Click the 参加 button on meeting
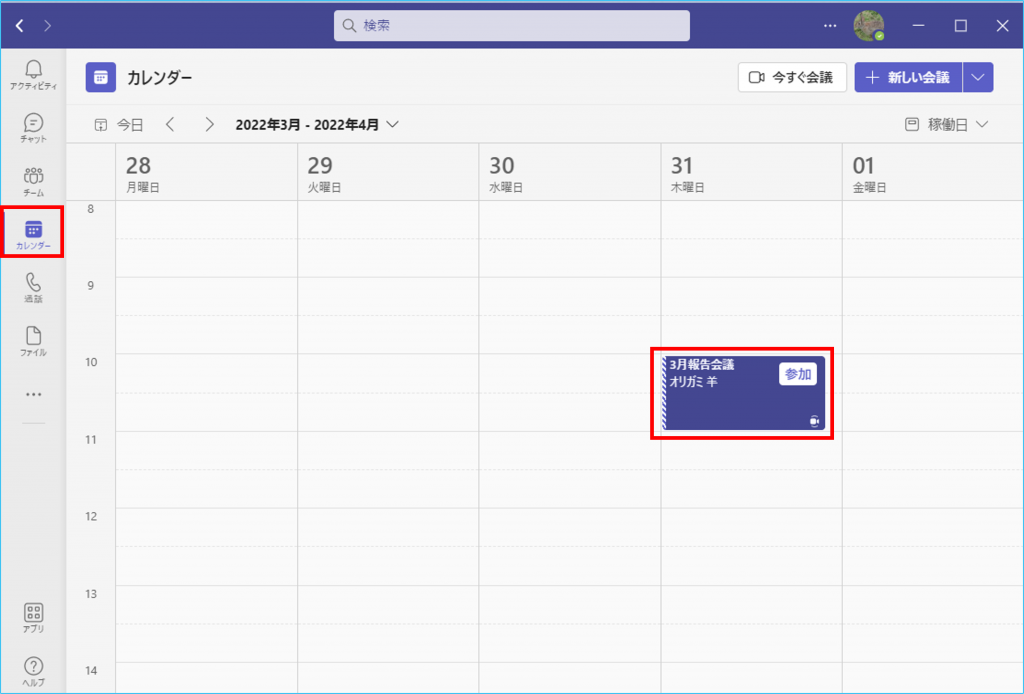Viewport: 1024px width, 694px height. pyautogui.click(x=798, y=374)
